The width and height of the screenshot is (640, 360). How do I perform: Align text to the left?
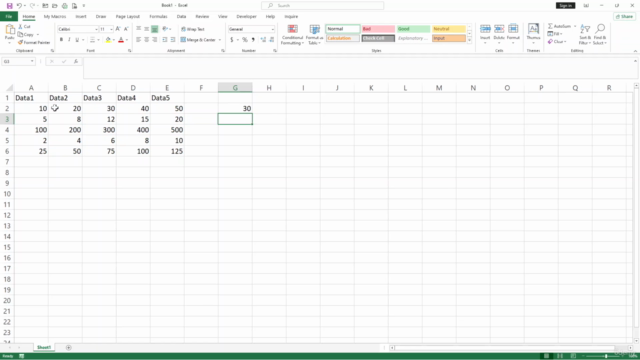coord(139,40)
